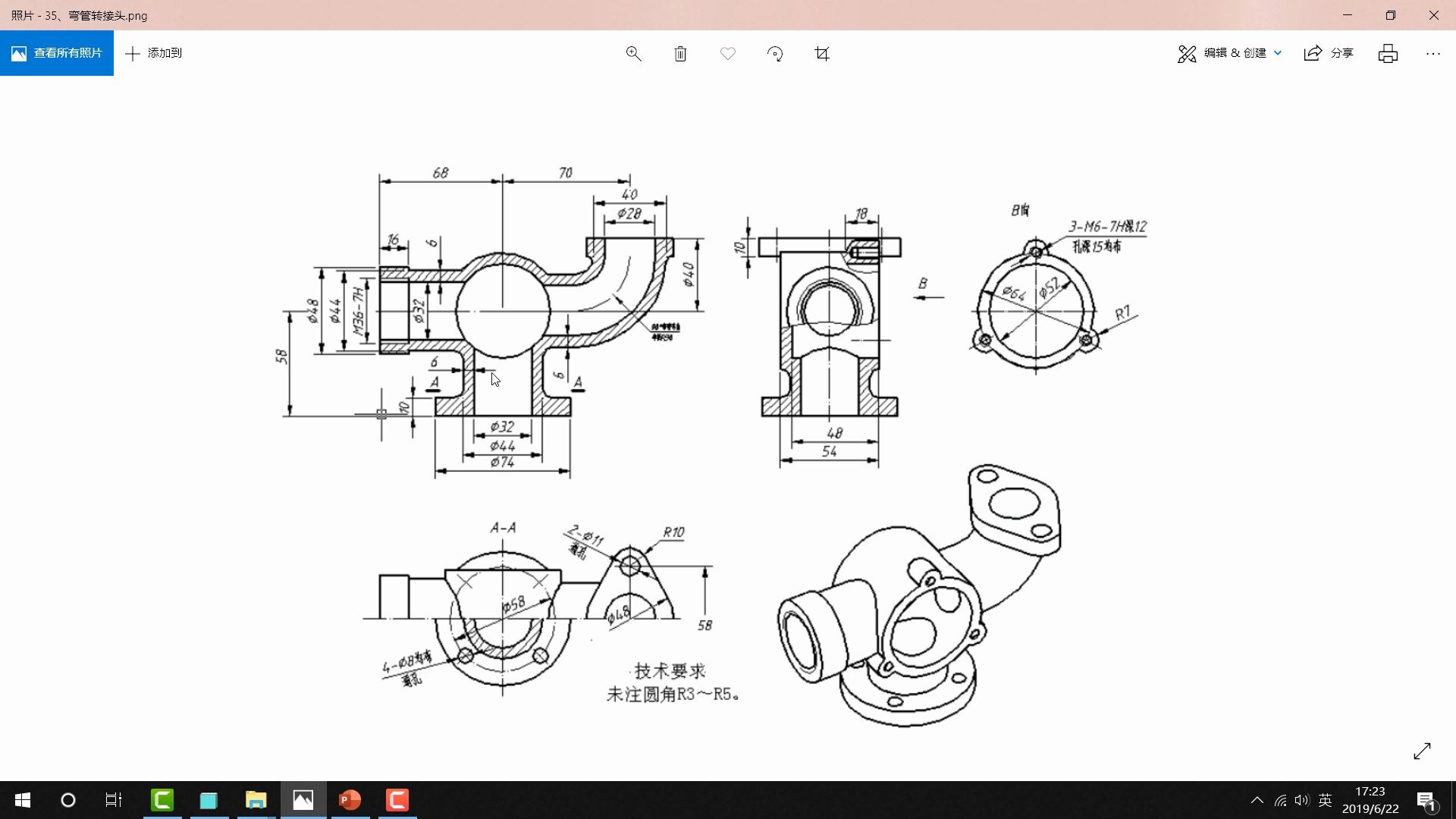1456x819 pixels.
Task: Open PowerPoint from the taskbar
Action: click(x=350, y=800)
